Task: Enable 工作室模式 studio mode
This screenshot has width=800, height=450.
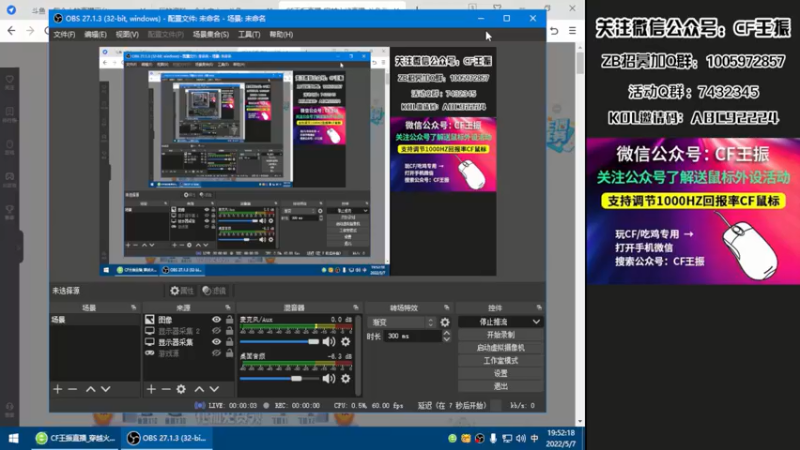Action: click(501, 360)
